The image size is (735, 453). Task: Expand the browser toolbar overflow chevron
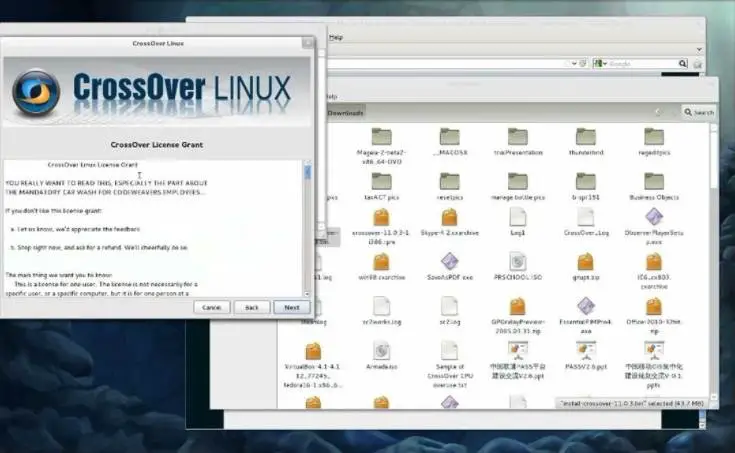(x=699, y=49)
